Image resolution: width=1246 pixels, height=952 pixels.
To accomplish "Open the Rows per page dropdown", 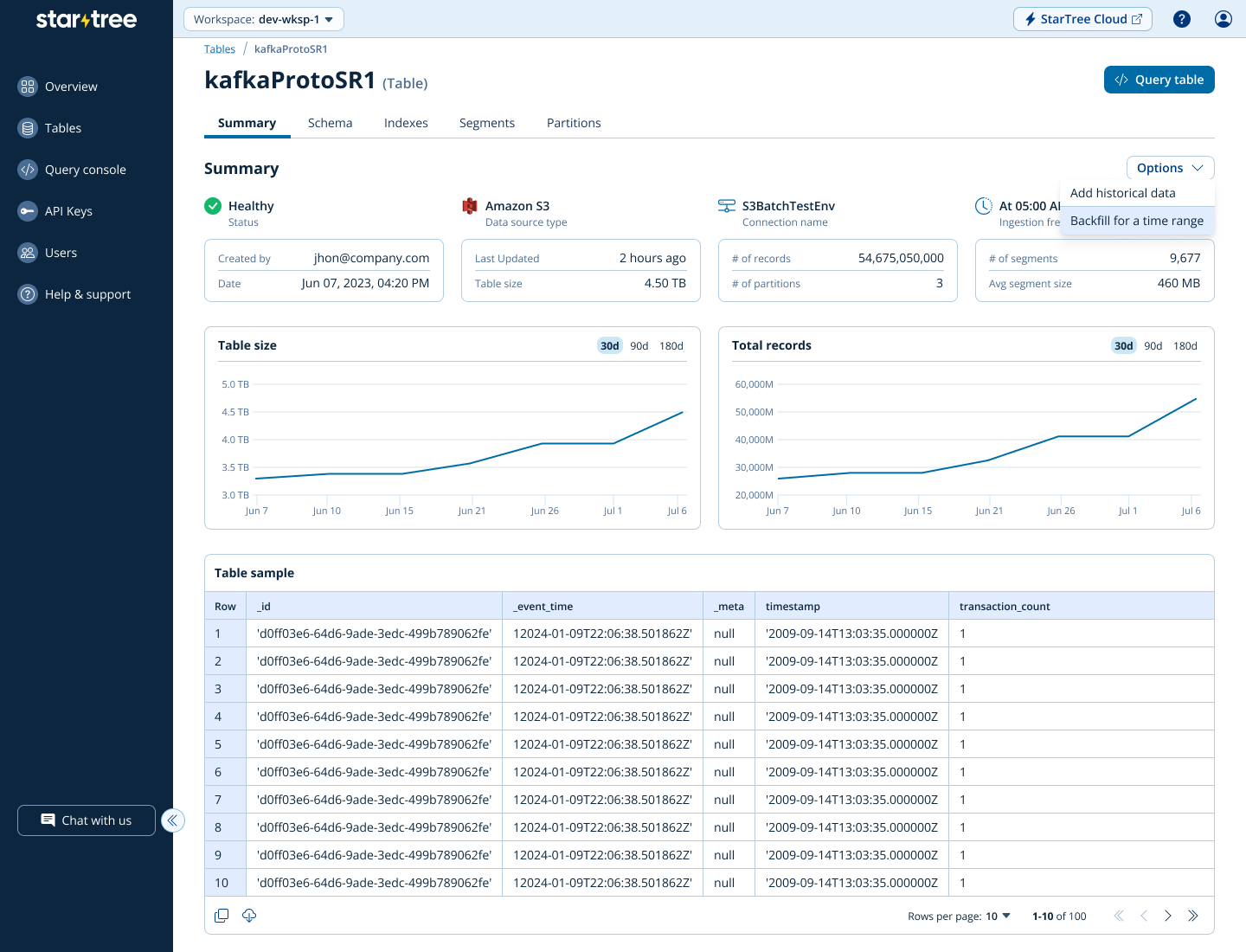I will pyautogui.click(x=998, y=916).
